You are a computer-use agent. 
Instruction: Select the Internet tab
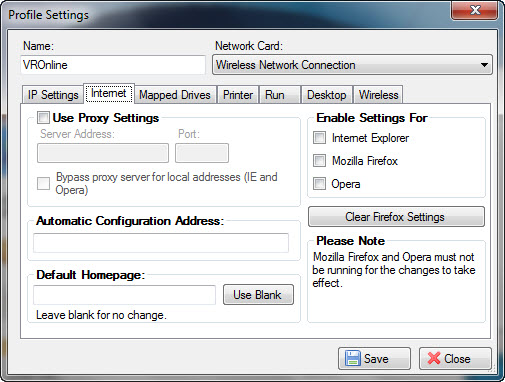(x=109, y=93)
